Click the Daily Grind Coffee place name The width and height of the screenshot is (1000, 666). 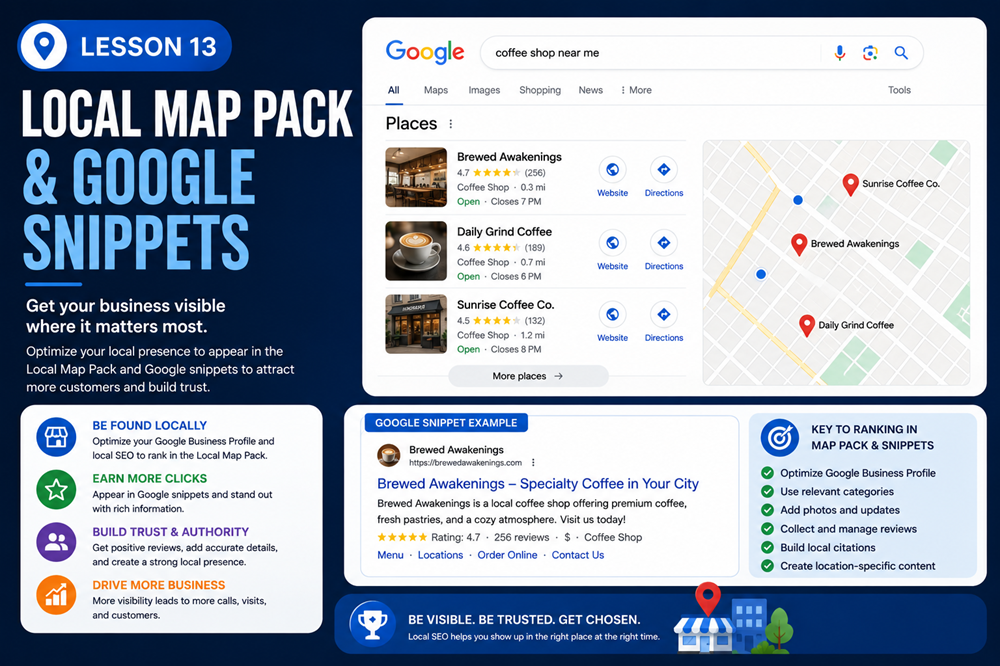coord(504,232)
